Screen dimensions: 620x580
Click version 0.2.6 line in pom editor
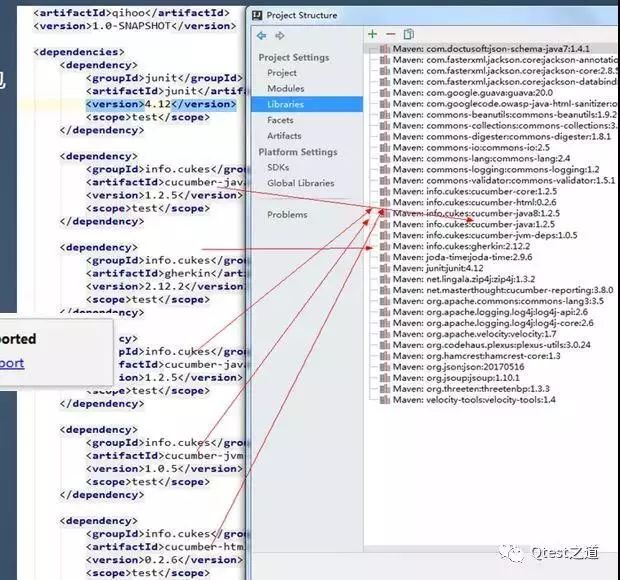[x=164, y=560]
